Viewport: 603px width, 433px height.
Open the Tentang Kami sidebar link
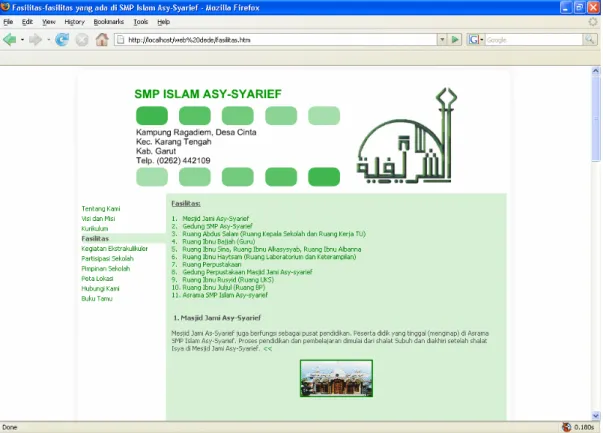point(101,209)
